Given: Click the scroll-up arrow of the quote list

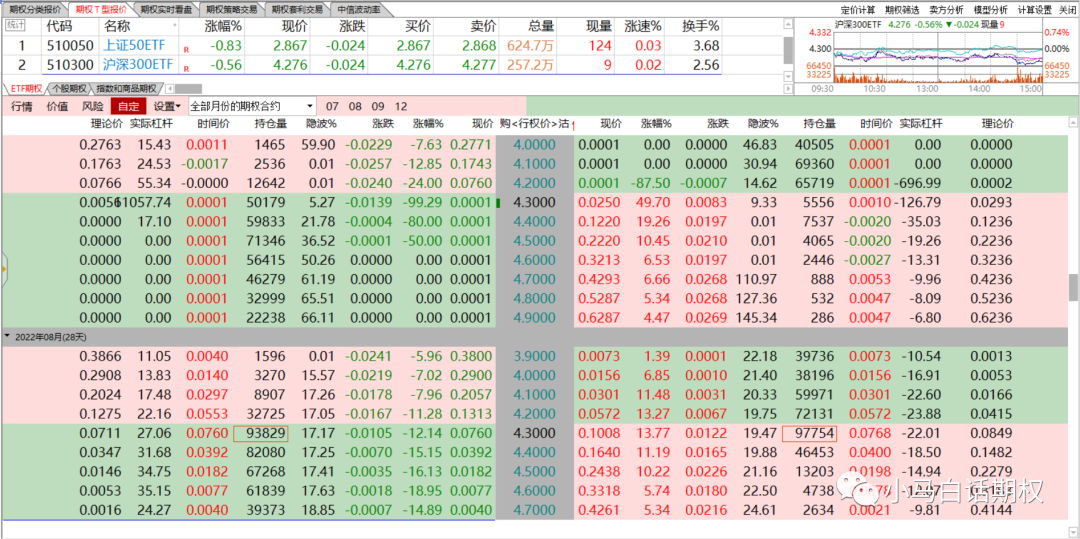Looking at the screenshot, I should [x=788, y=24].
